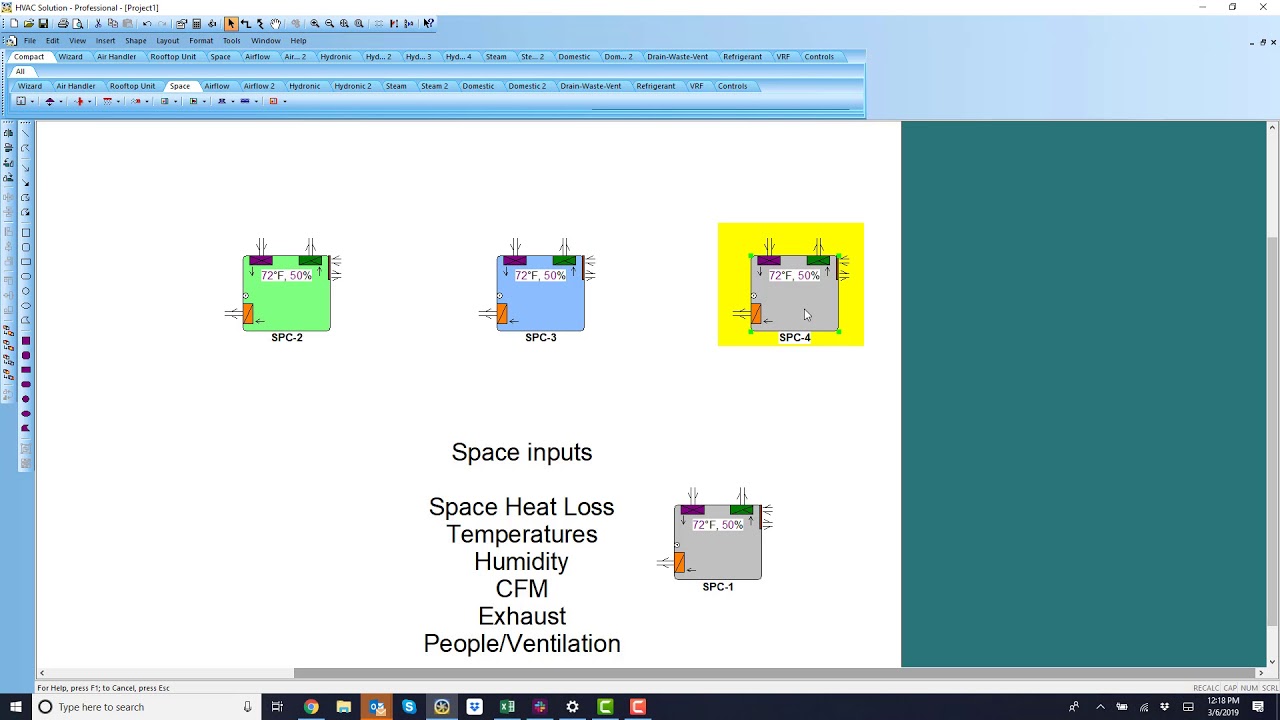This screenshot has height=720, width=1280.
Task: Select lower-row Domestic 2 tab
Action: tap(527, 86)
